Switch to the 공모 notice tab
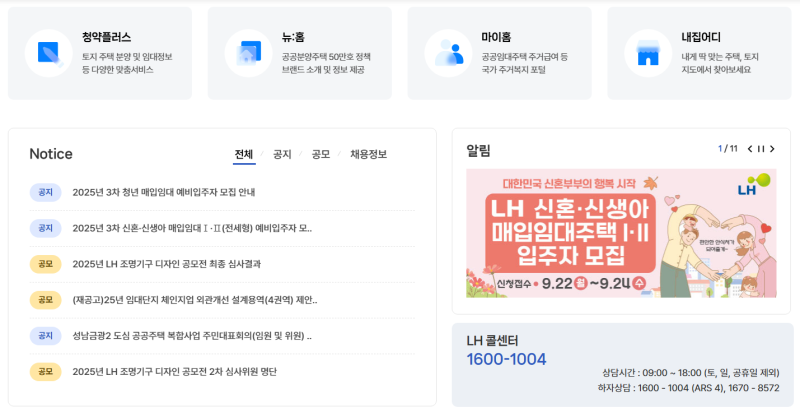This screenshot has height=417, width=800. click(x=321, y=154)
